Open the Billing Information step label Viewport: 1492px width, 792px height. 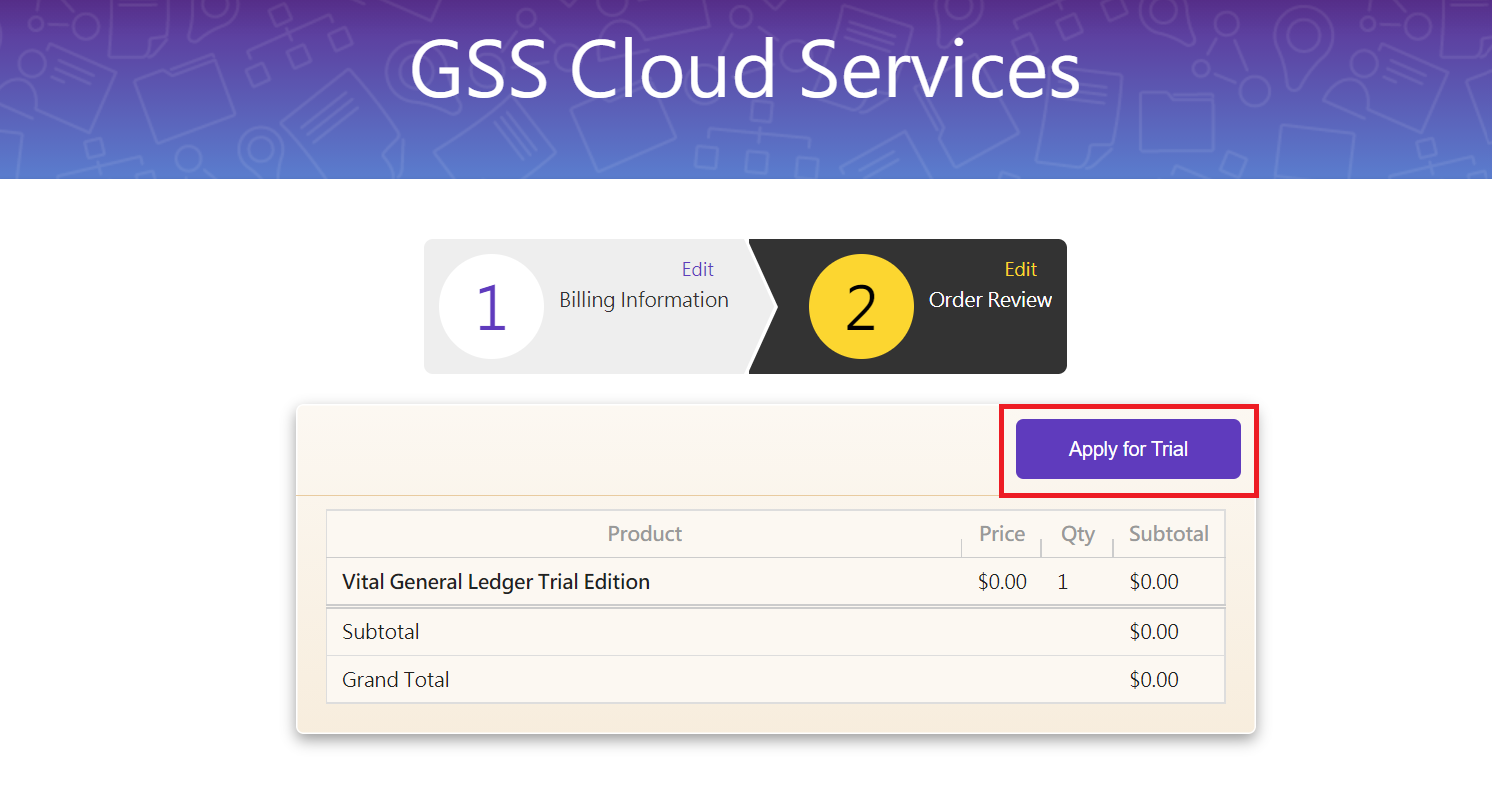643,300
